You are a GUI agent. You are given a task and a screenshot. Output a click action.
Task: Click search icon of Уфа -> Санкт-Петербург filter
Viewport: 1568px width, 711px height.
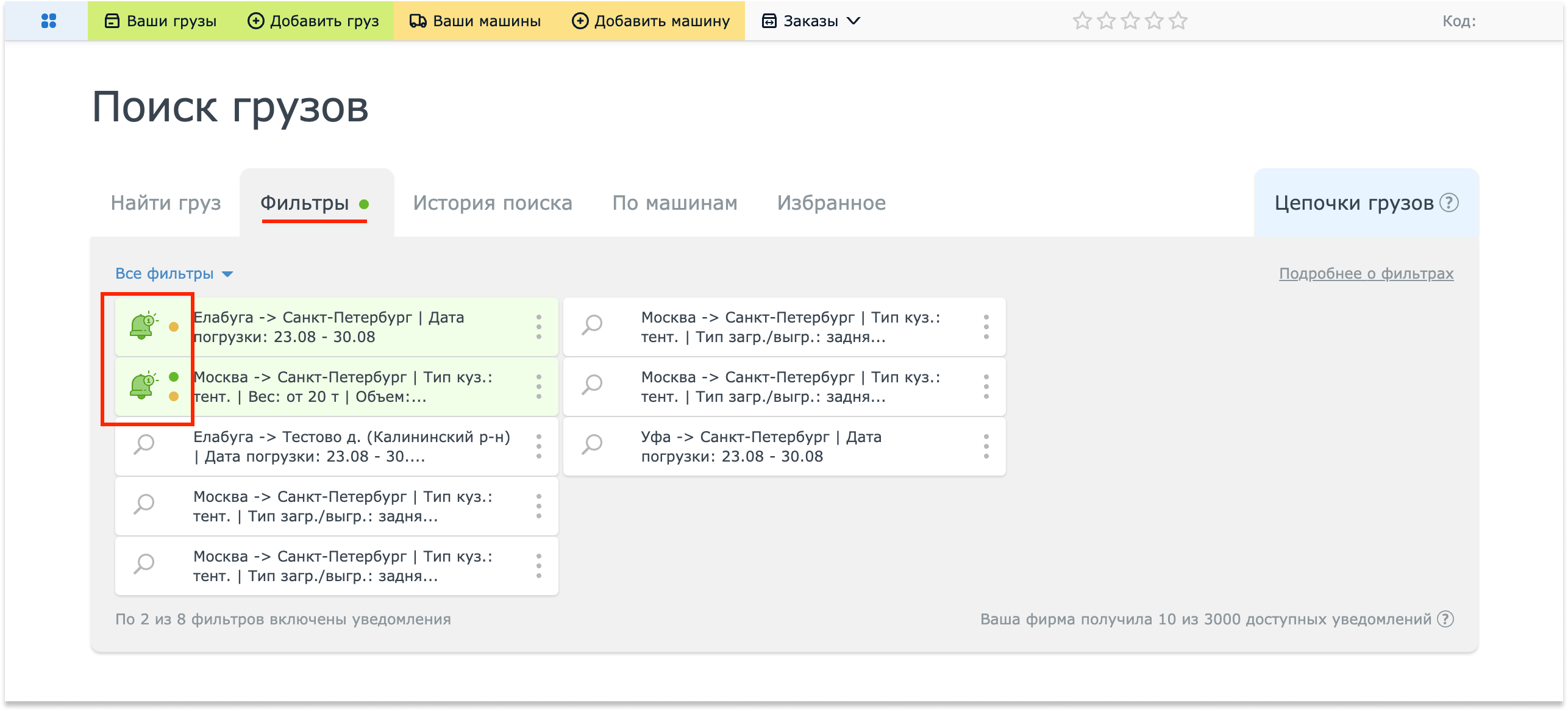tap(592, 445)
